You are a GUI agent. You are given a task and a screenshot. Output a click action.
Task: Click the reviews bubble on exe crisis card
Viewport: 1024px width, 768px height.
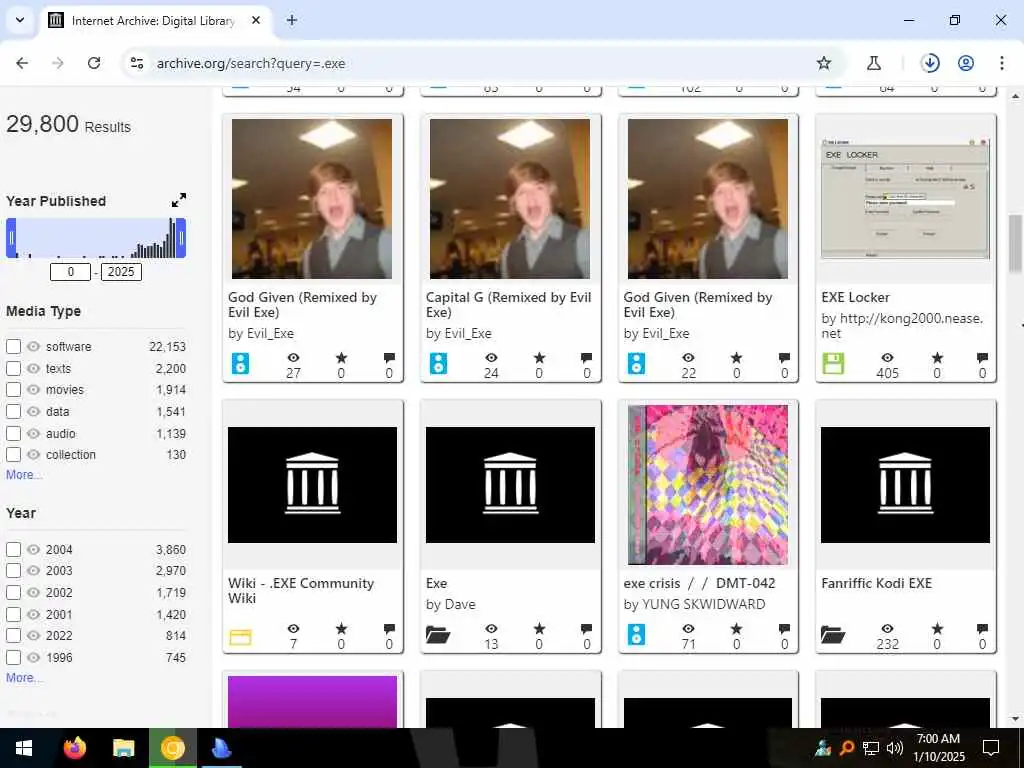click(784, 629)
